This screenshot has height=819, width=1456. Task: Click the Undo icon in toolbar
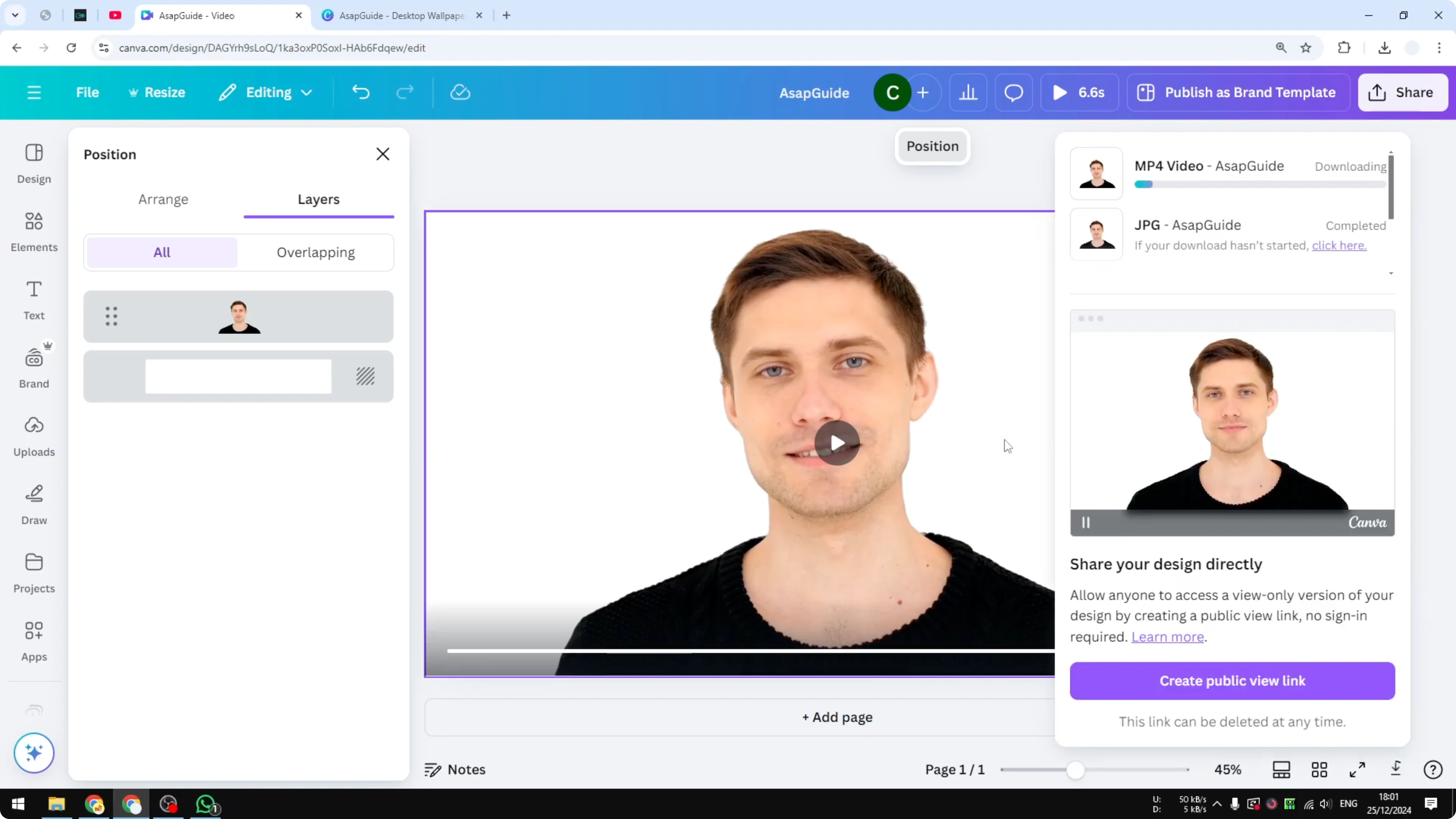(x=361, y=92)
